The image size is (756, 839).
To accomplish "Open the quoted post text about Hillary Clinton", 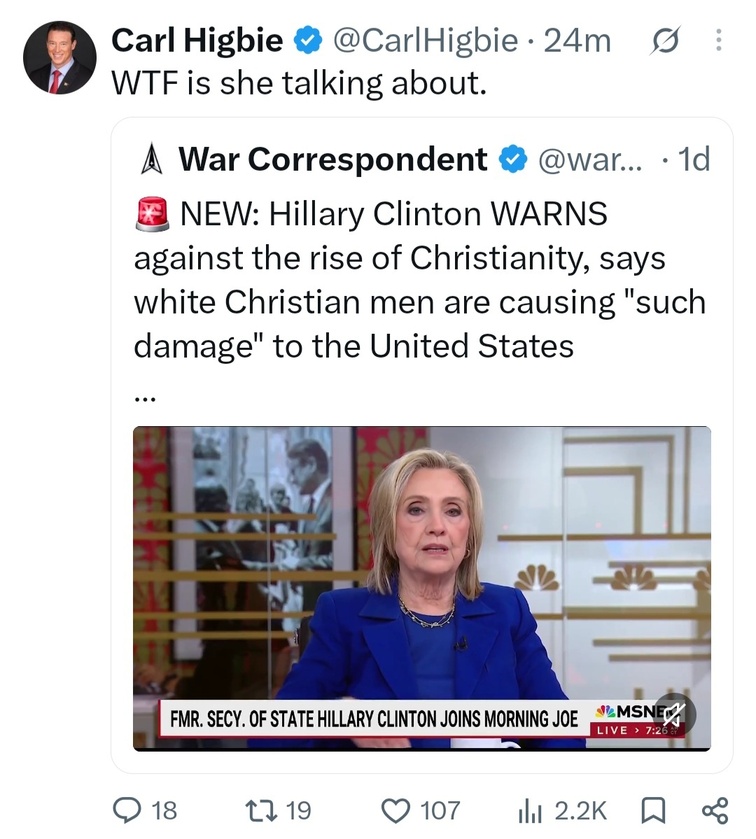I will (420, 280).
